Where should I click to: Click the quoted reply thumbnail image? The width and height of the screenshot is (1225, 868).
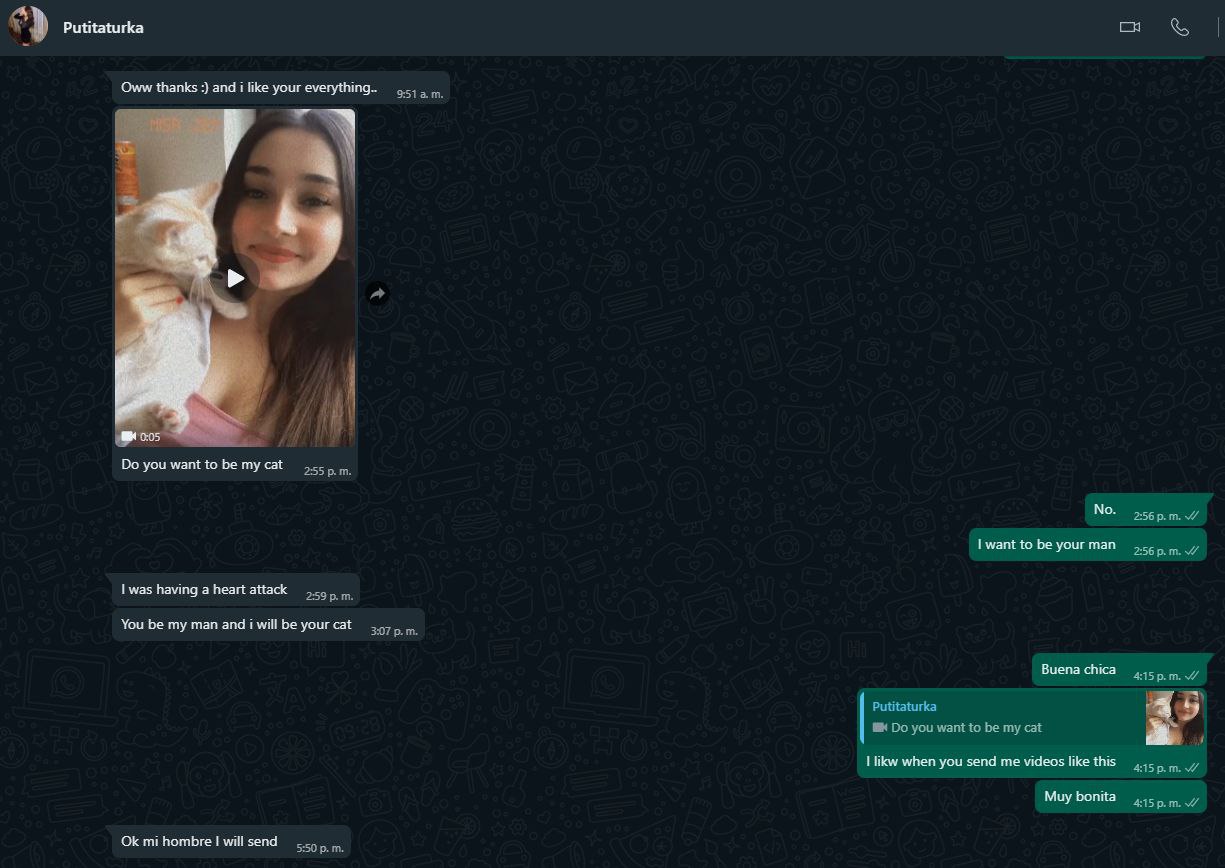click(x=1174, y=718)
